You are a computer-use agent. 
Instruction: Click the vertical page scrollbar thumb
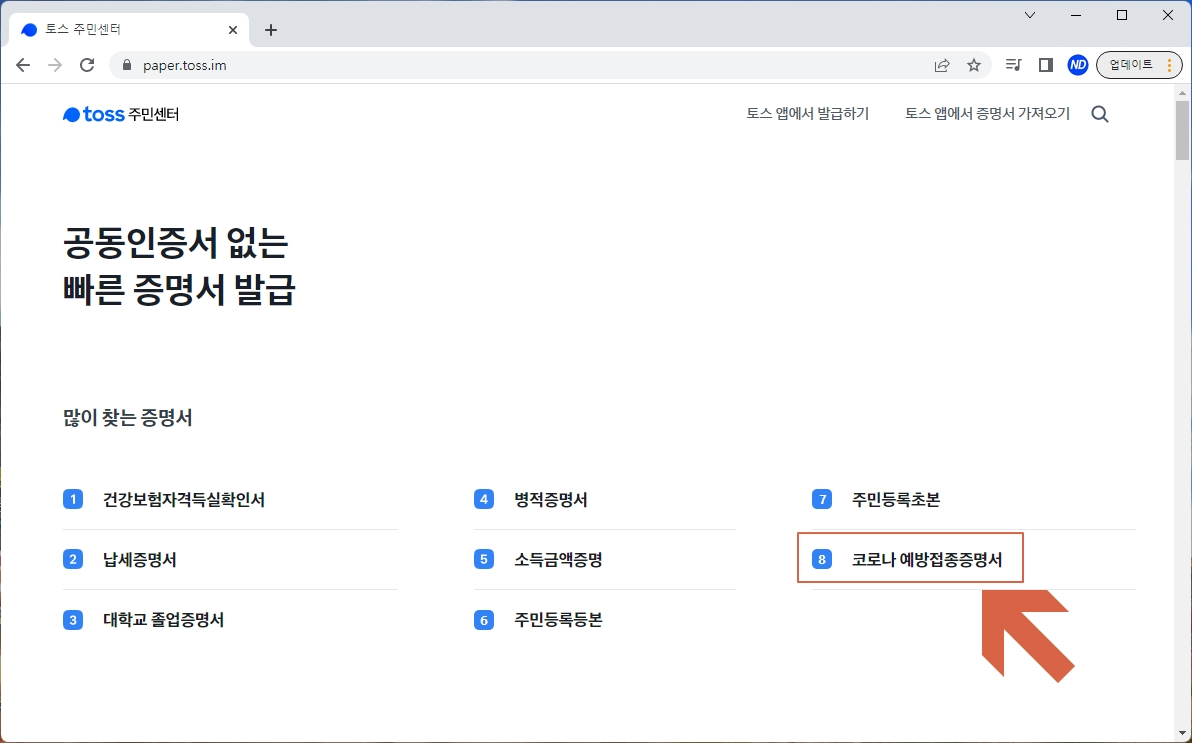[1182, 130]
